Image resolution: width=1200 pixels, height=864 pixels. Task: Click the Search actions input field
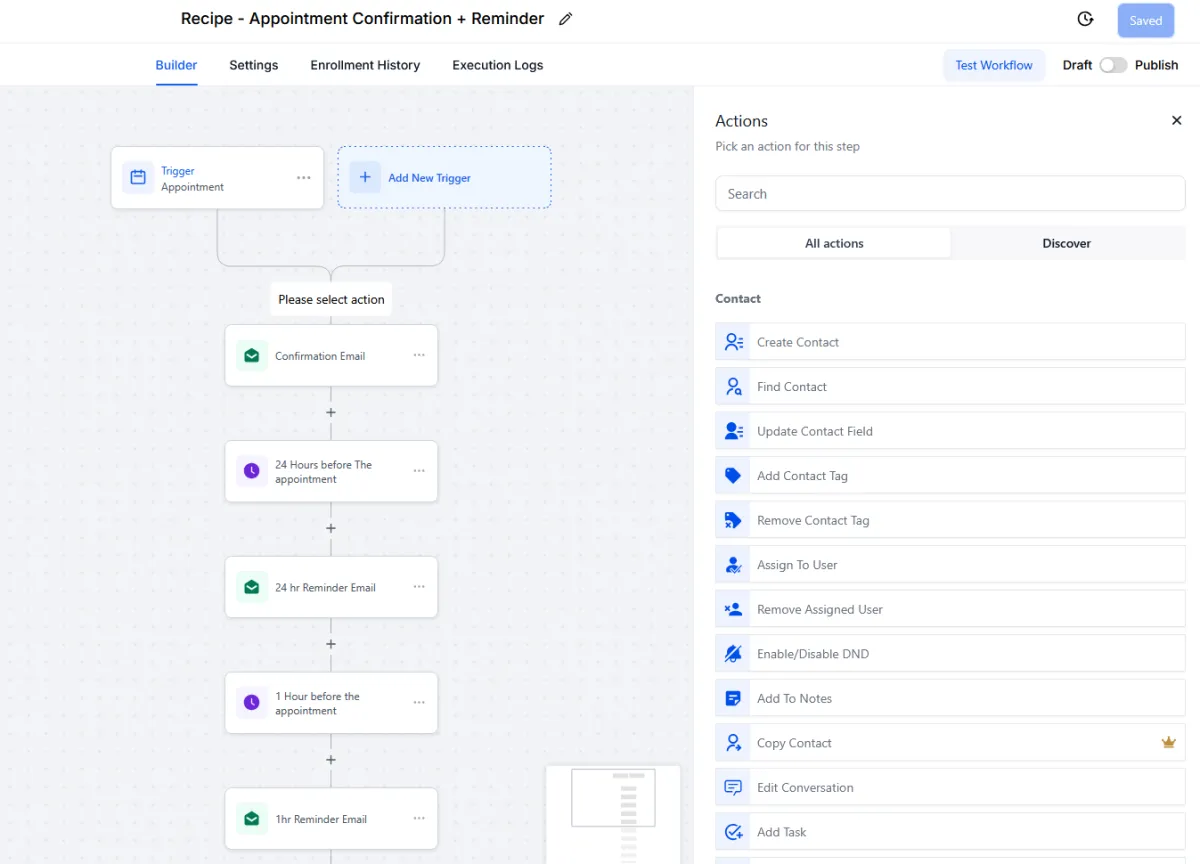pos(950,194)
